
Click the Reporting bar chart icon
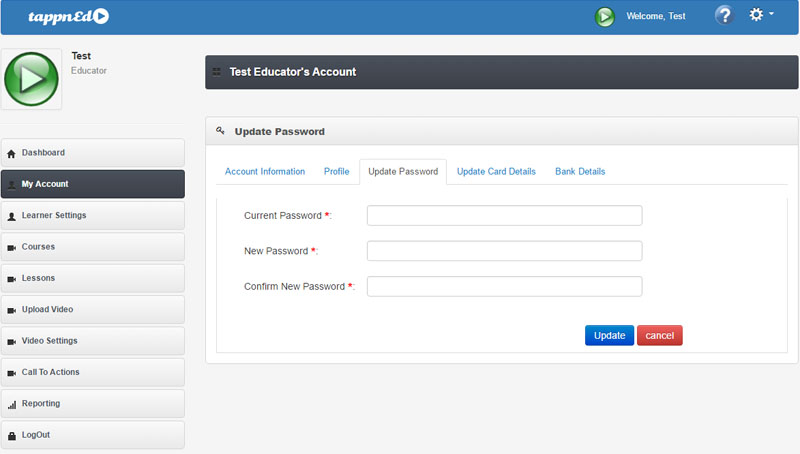pos(11,405)
